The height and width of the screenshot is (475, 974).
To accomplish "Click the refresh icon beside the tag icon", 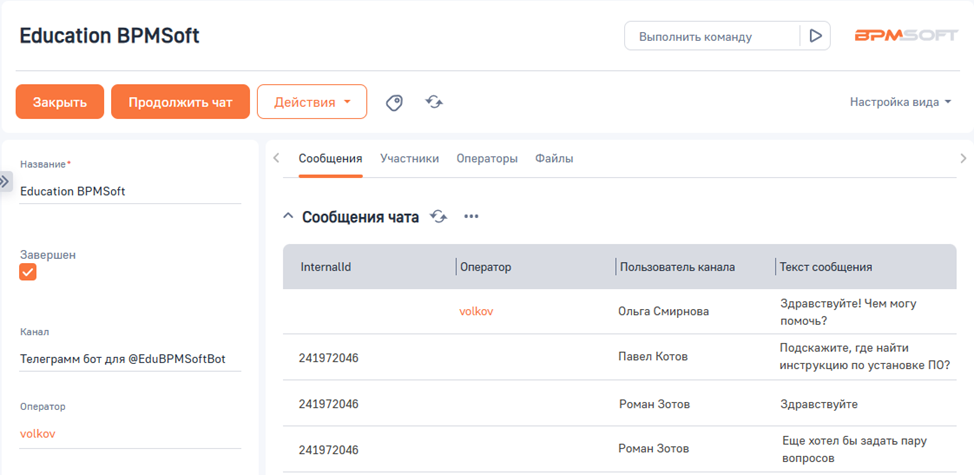I will [434, 102].
